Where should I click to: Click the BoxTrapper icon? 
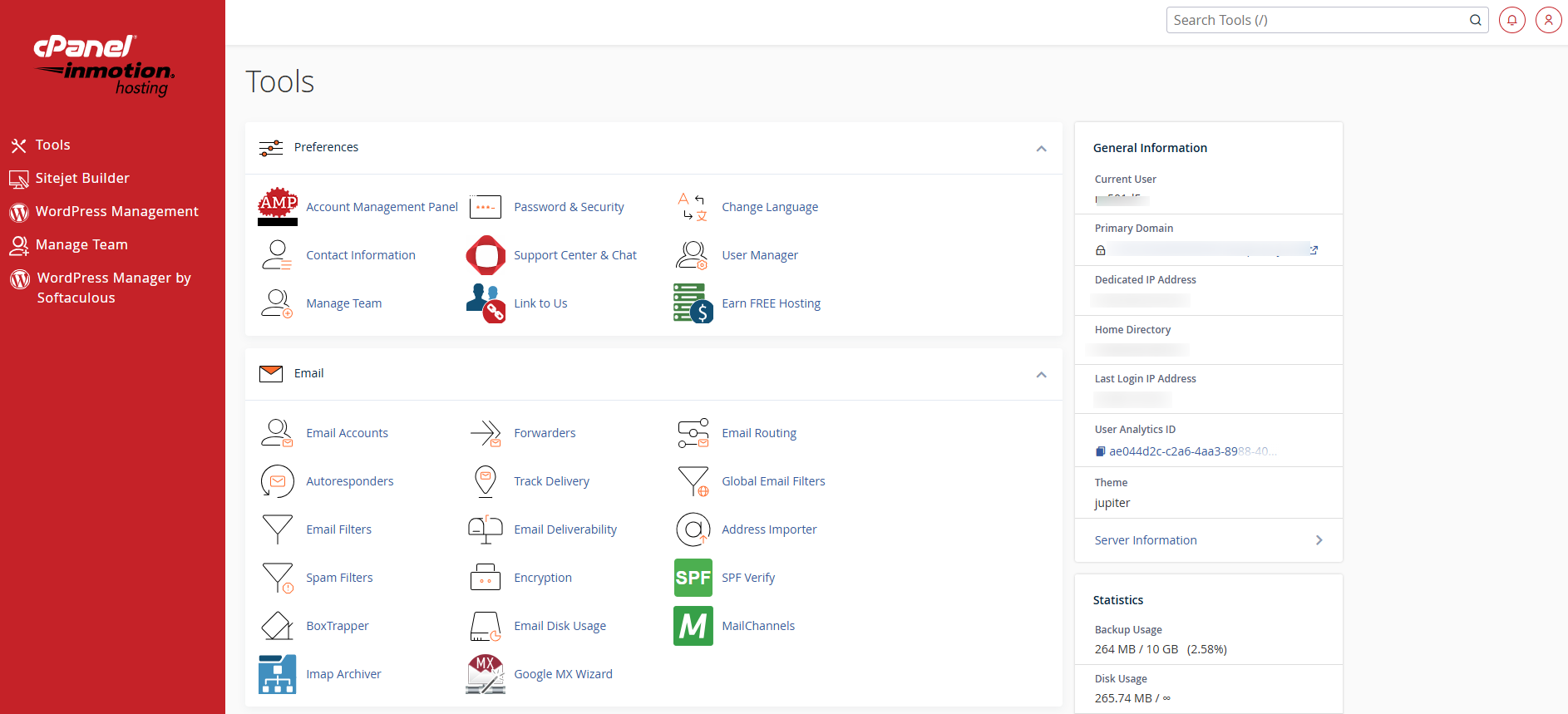pyautogui.click(x=277, y=625)
